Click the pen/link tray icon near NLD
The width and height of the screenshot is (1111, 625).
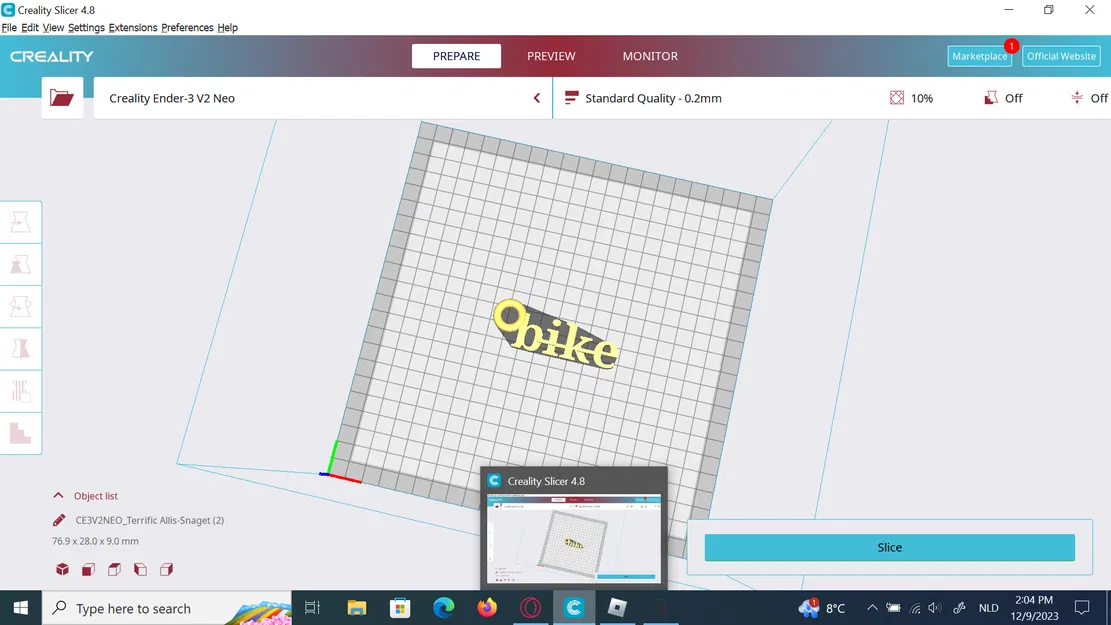point(959,608)
